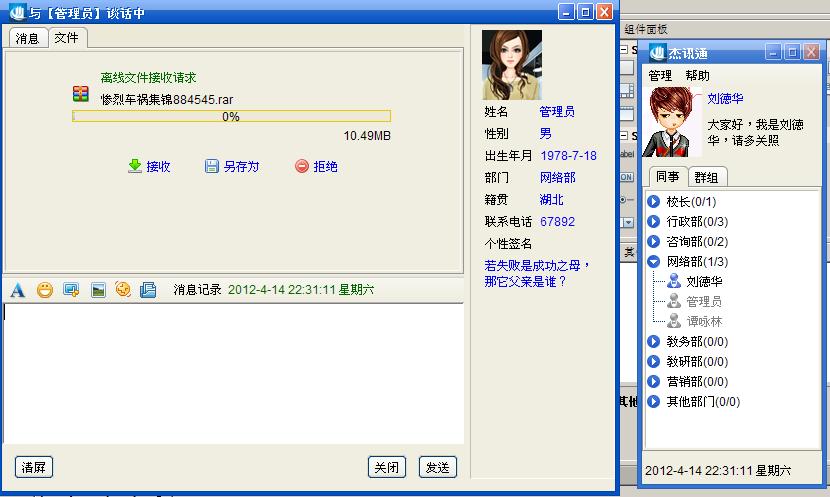
Task: Click 拒绝 to reject the file
Action: (x=316, y=167)
